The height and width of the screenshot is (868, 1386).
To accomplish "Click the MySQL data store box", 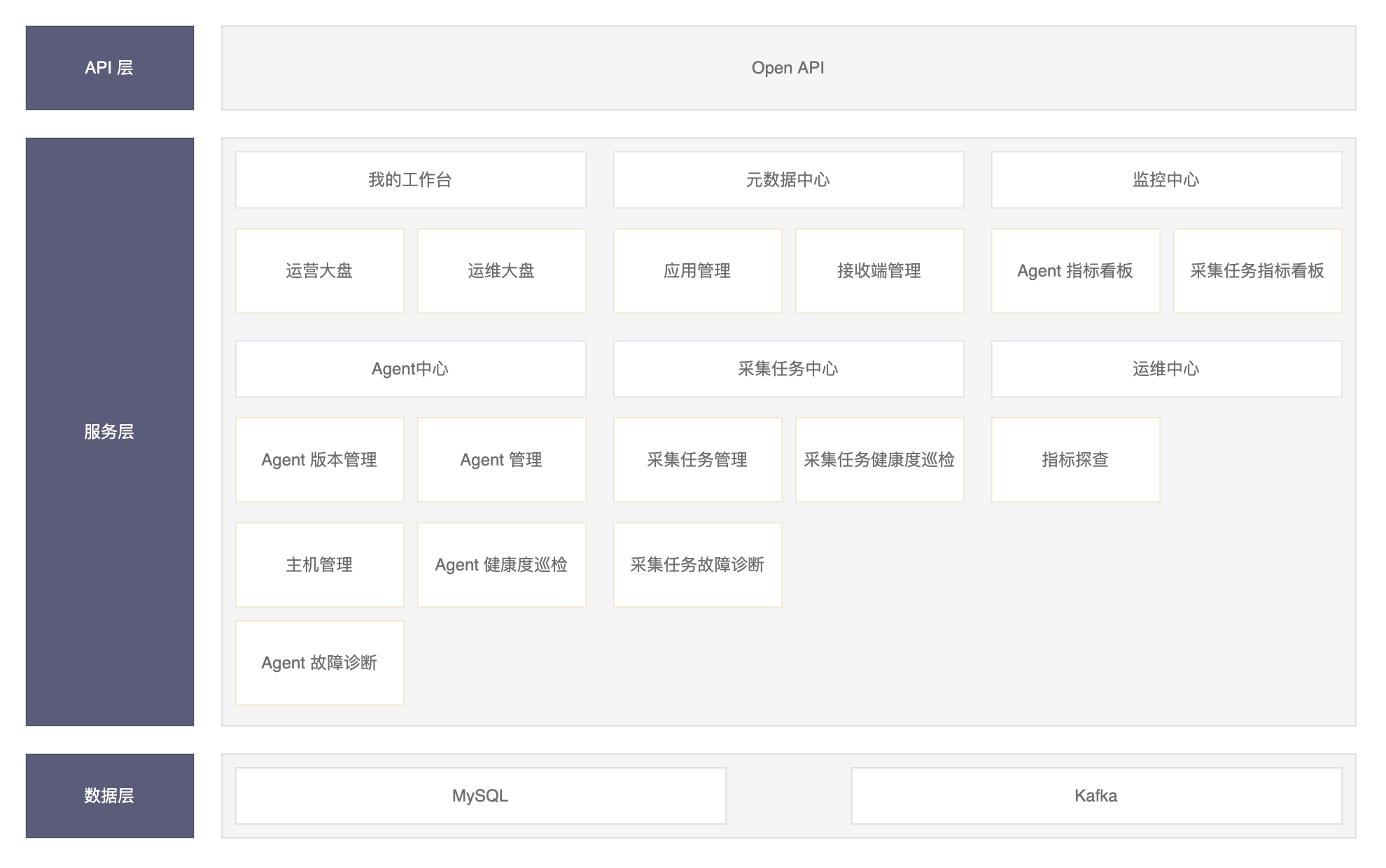I will click(x=480, y=796).
